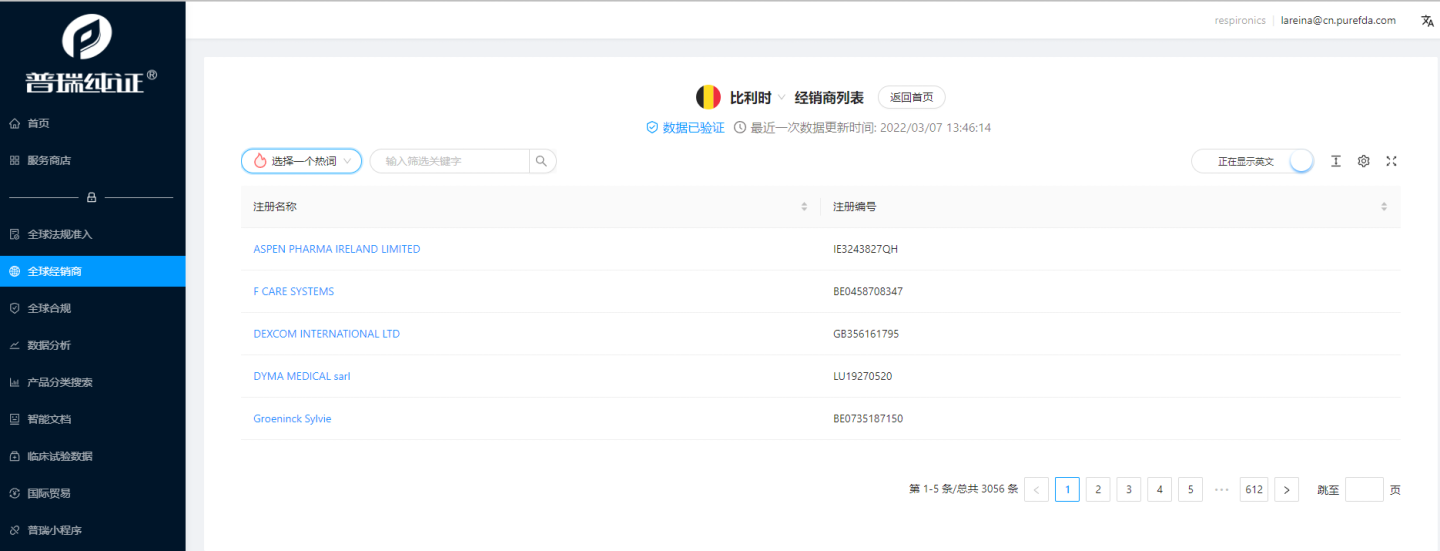Click registration number BE0458708347

pos(868,292)
